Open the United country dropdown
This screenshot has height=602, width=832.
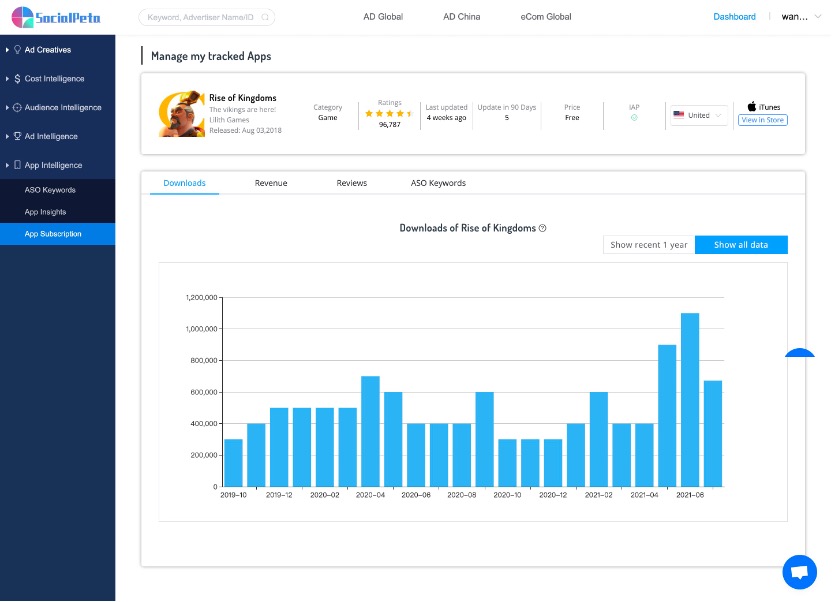point(698,115)
